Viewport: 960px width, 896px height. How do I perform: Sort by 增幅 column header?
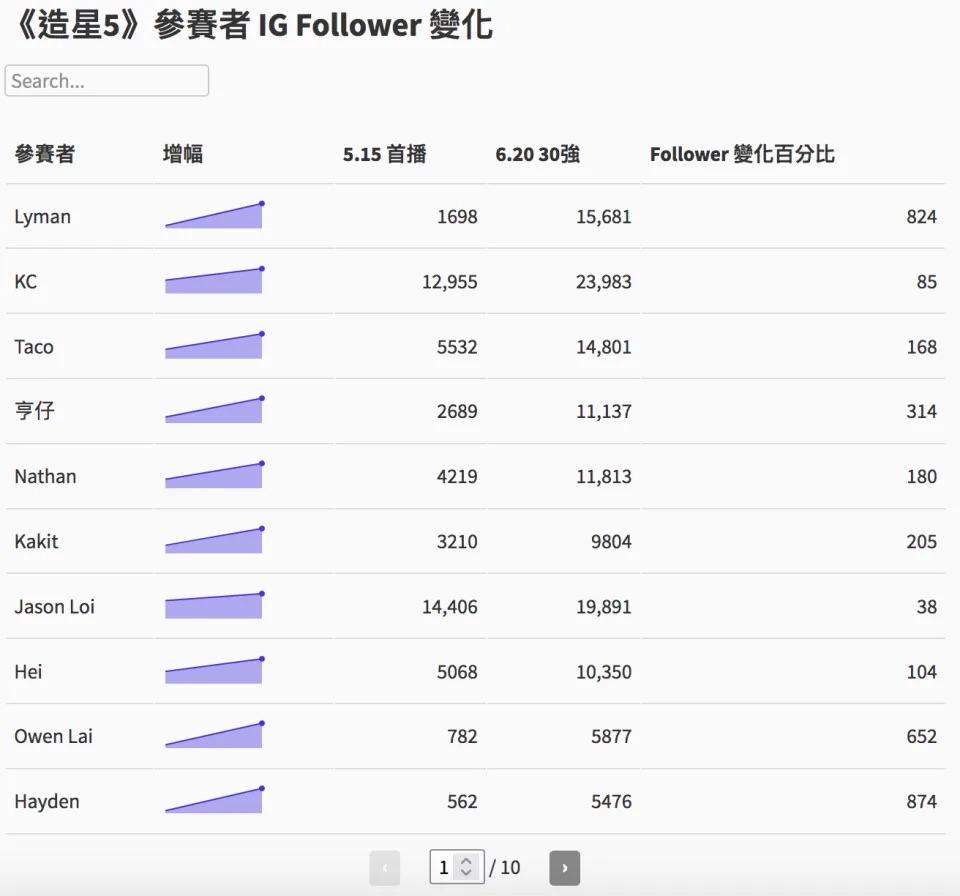click(183, 154)
